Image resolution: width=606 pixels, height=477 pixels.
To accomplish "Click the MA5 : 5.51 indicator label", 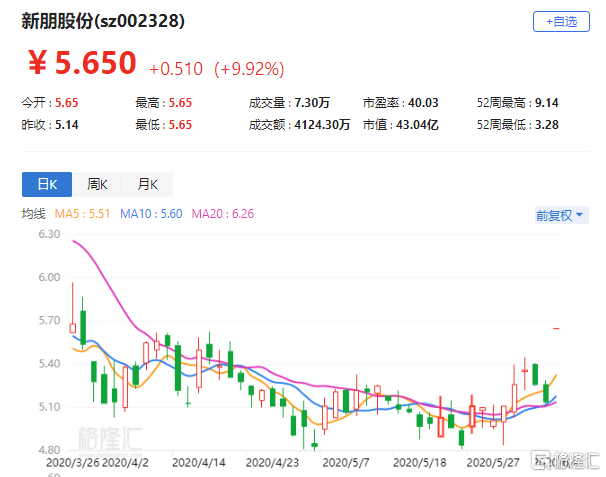I will (x=82, y=214).
